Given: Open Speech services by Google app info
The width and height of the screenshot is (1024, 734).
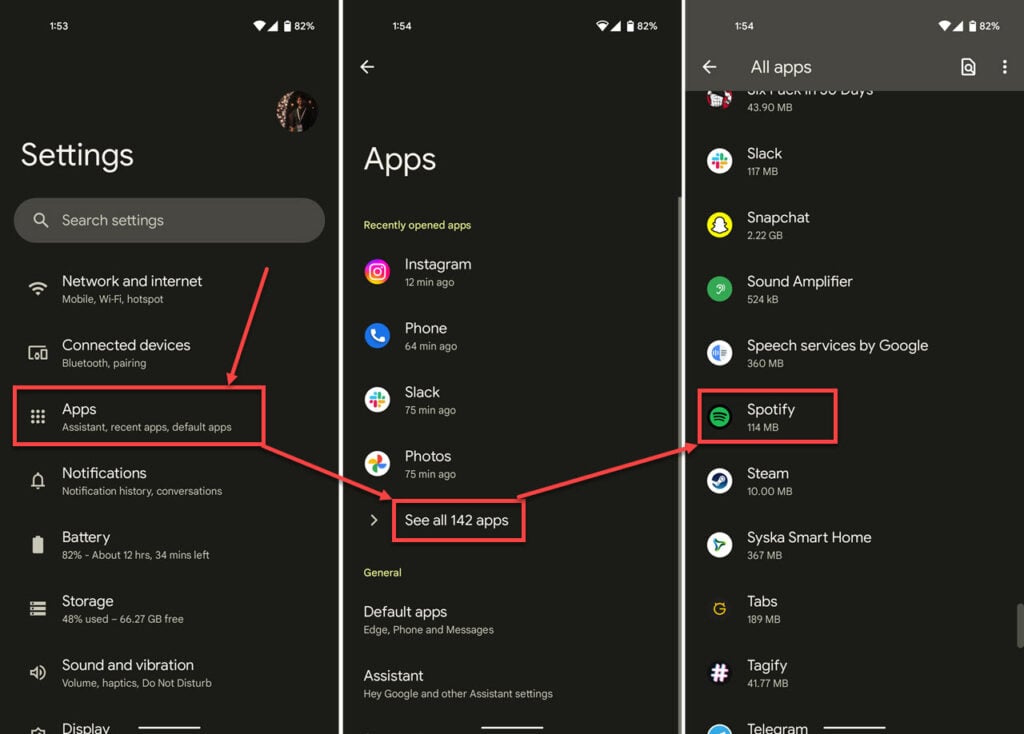Looking at the screenshot, I should pos(852,353).
